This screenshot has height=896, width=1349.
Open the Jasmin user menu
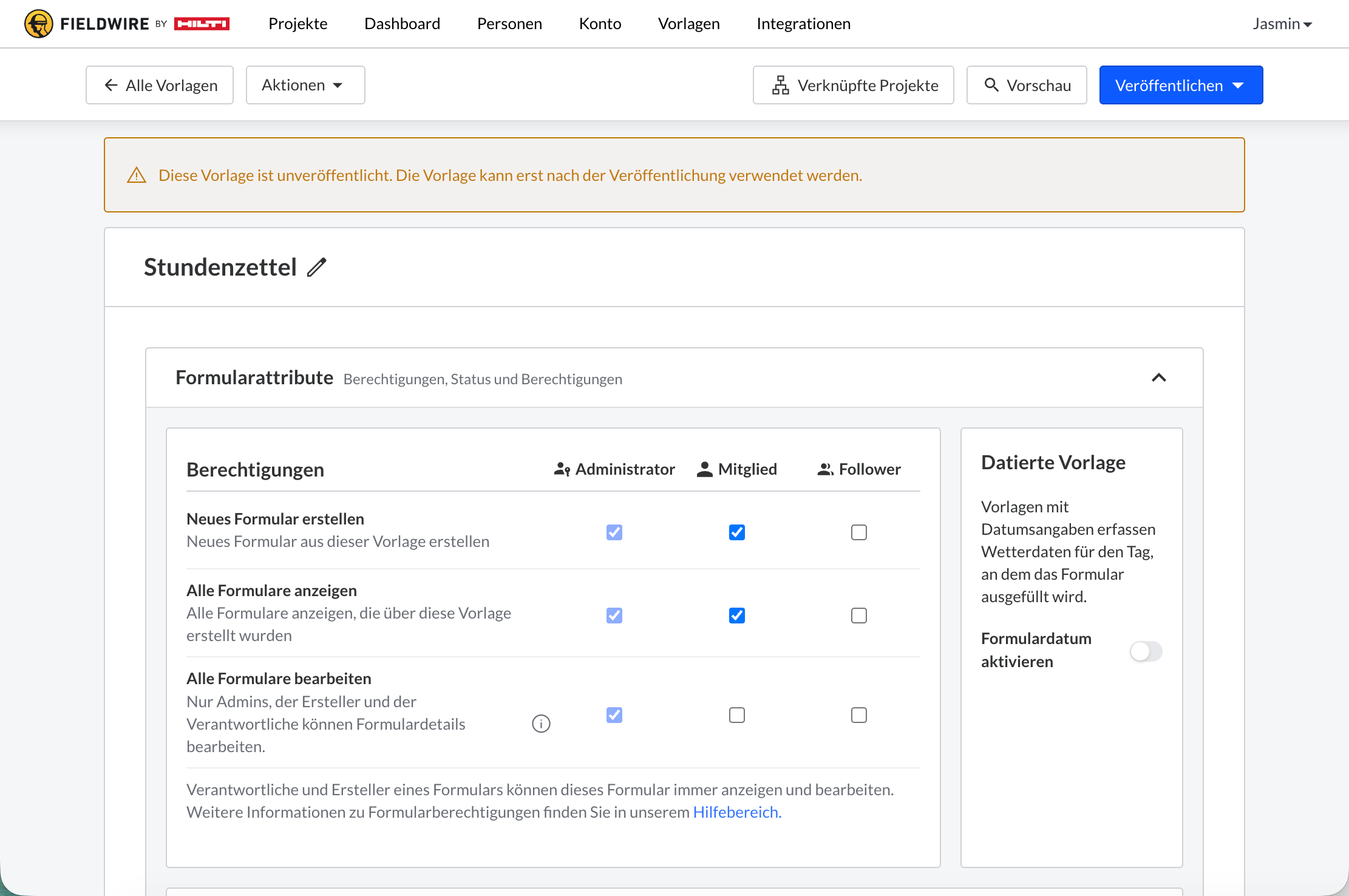pyautogui.click(x=1282, y=24)
